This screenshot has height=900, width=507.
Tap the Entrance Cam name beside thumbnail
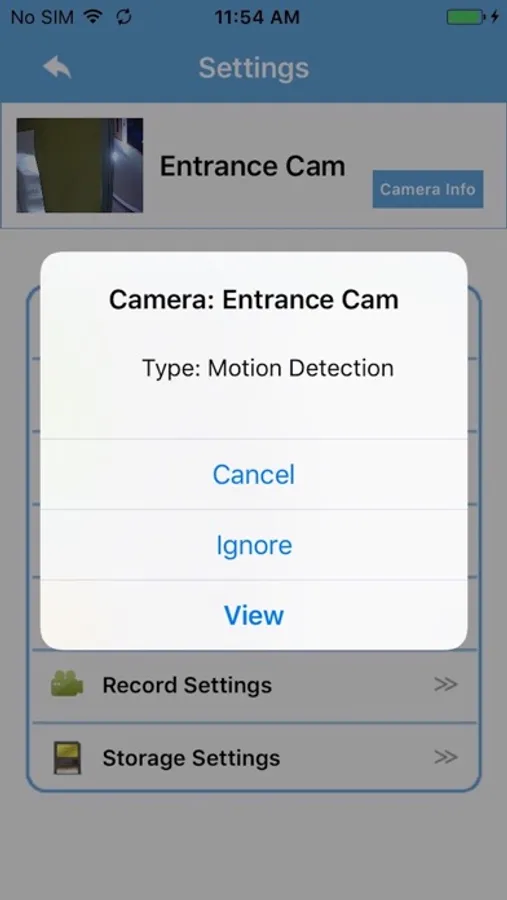click(253, 166)
